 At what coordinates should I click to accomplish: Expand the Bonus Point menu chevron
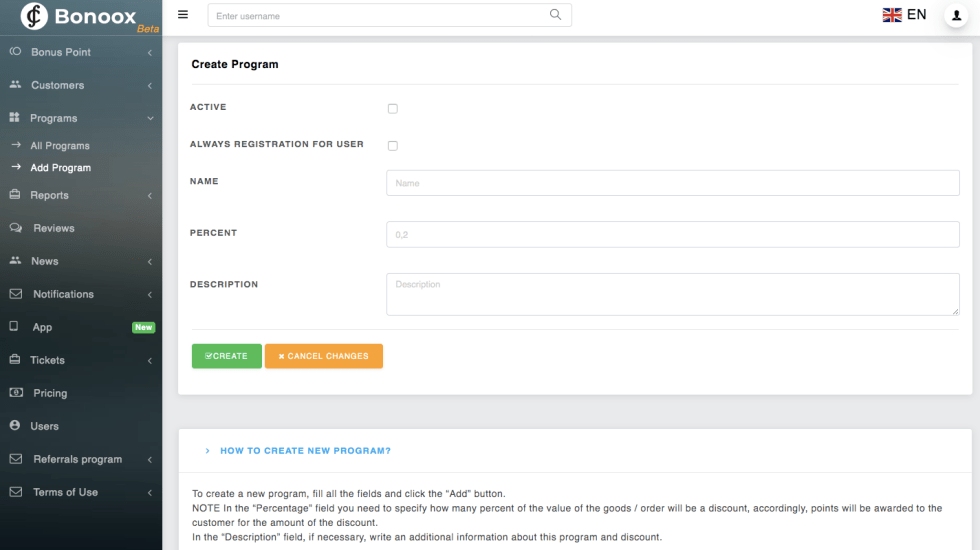149,52
